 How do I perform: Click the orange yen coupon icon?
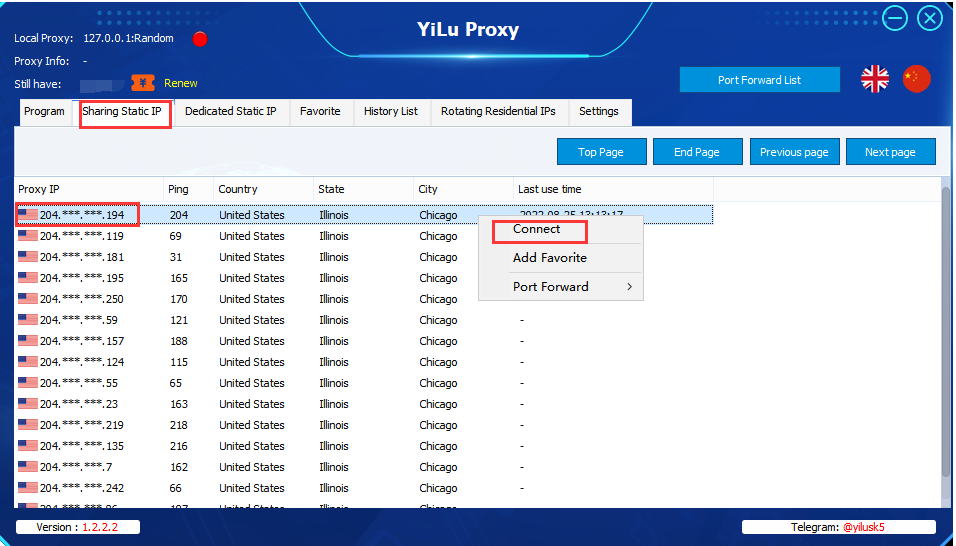coord(143,83)
